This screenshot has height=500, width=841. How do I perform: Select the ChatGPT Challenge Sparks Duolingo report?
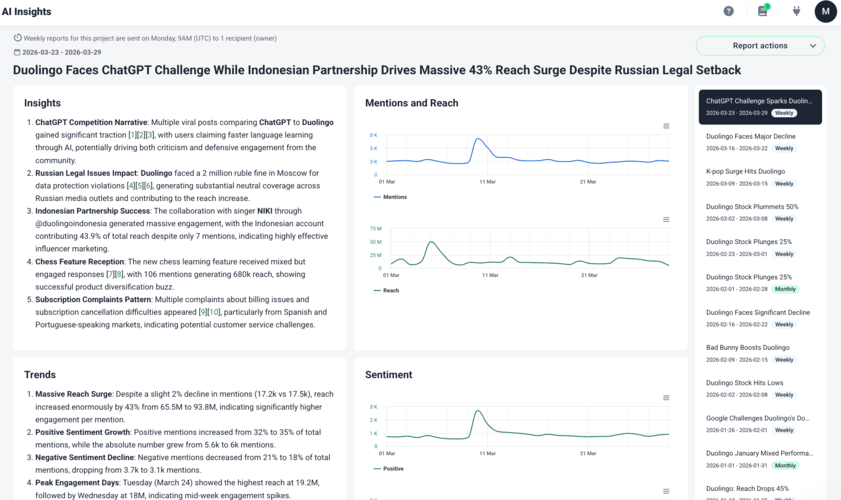coord(760,107)
